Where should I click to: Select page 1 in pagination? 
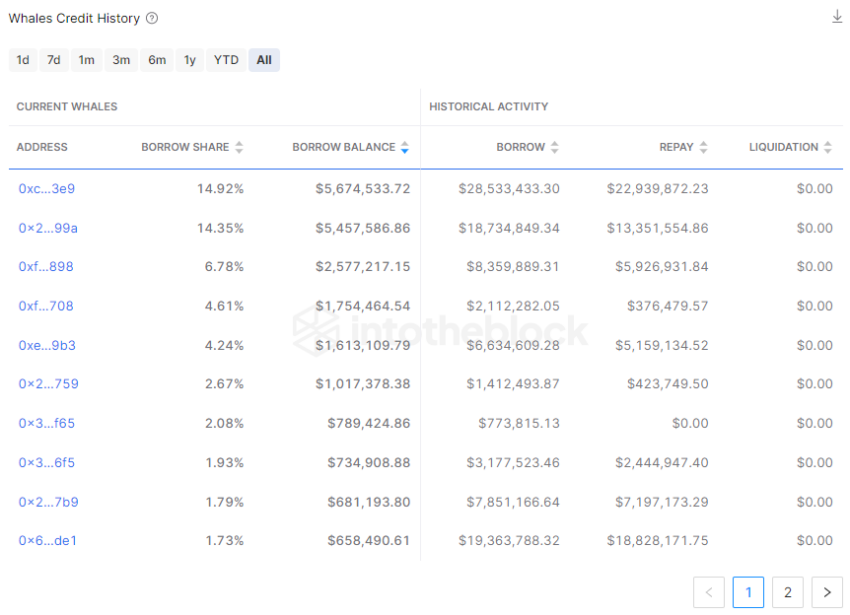[x=748, y=592]
